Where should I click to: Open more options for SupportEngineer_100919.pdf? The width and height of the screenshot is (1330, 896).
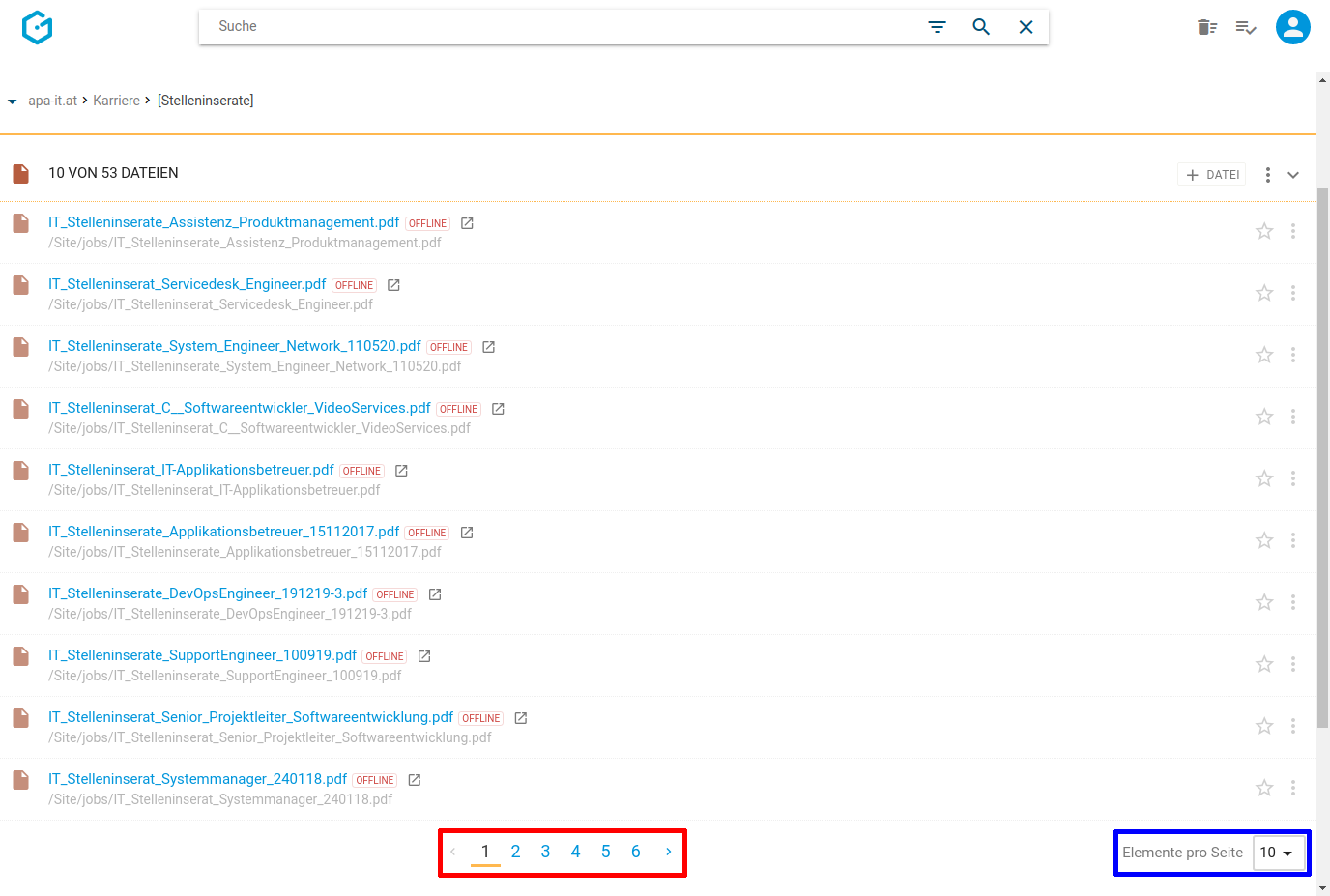pos(1293,664)
